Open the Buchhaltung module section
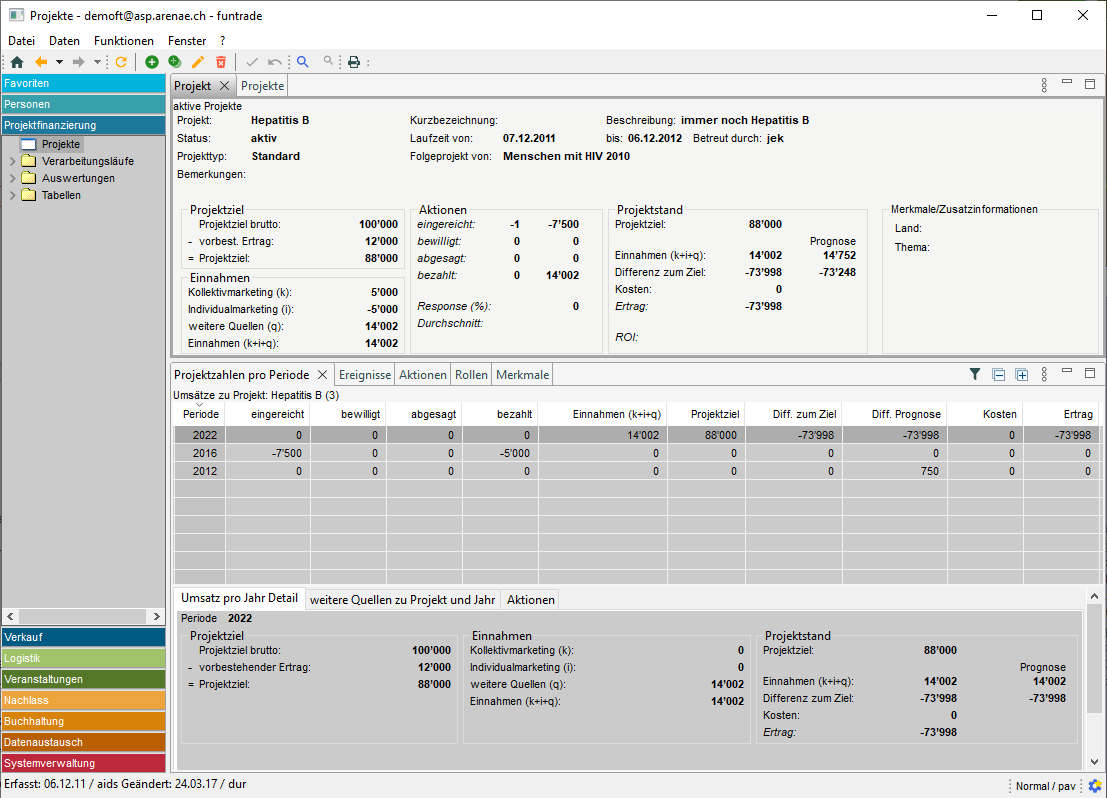Screen dimensions: 1107x798 click(x=83, y=721)
